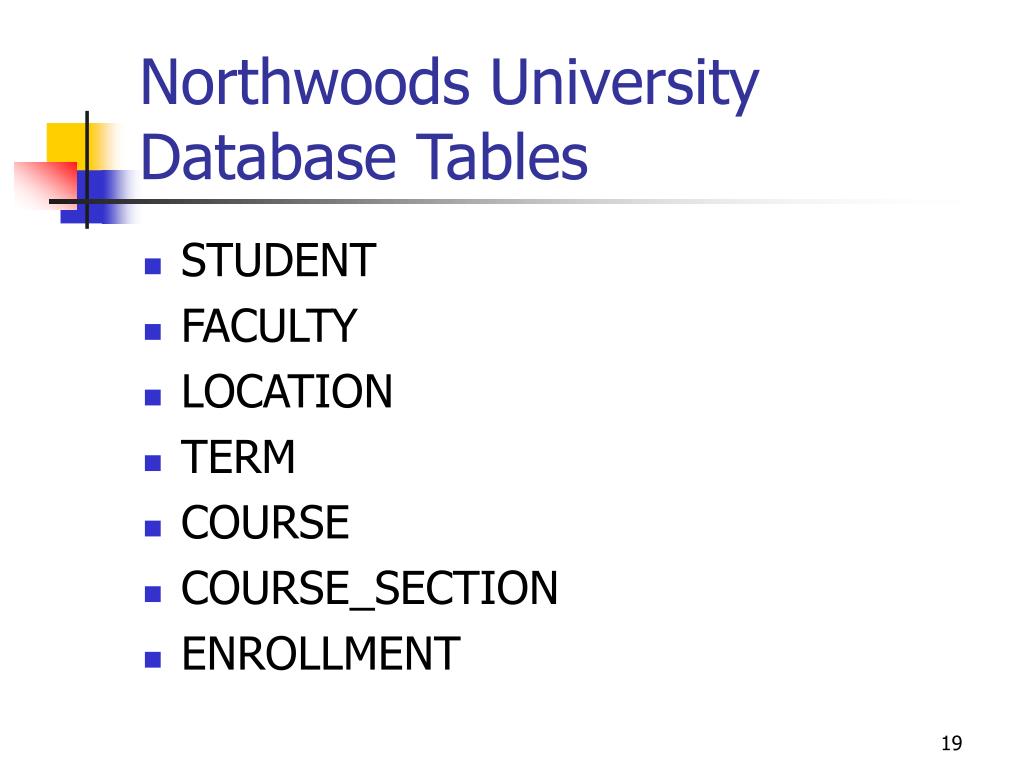Screen dimensions: 1024x768
Task: Select the FACULTY list item
Action: click(x=269, y=326)
